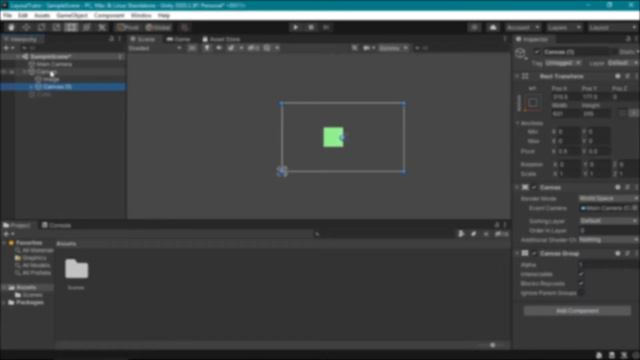The width and height of the screenshot is (640, 360).
Task: Start Play mode
Action: point(296,27)
